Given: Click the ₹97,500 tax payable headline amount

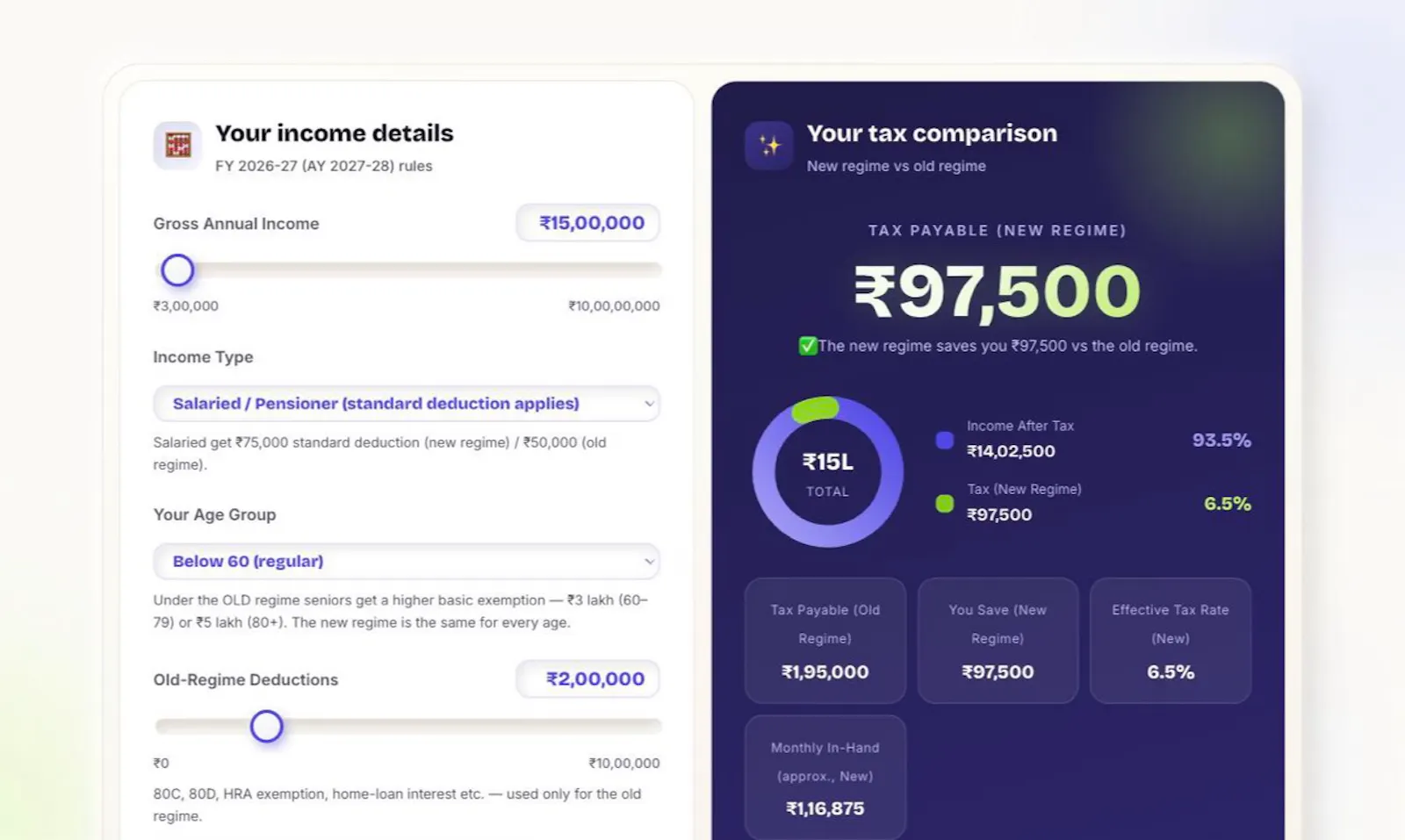Looking at the screenshot, I should 997,291.
